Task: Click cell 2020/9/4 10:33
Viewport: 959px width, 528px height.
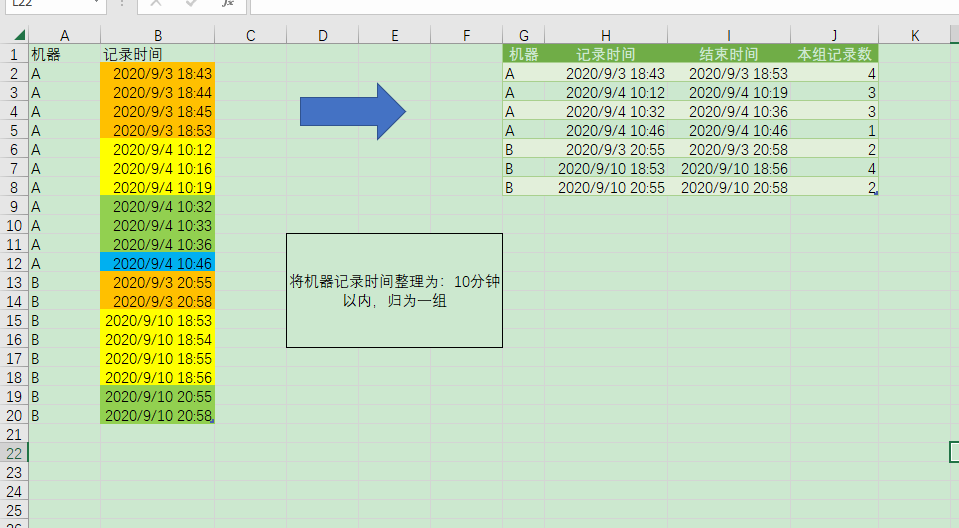Action: pos(158,225)
